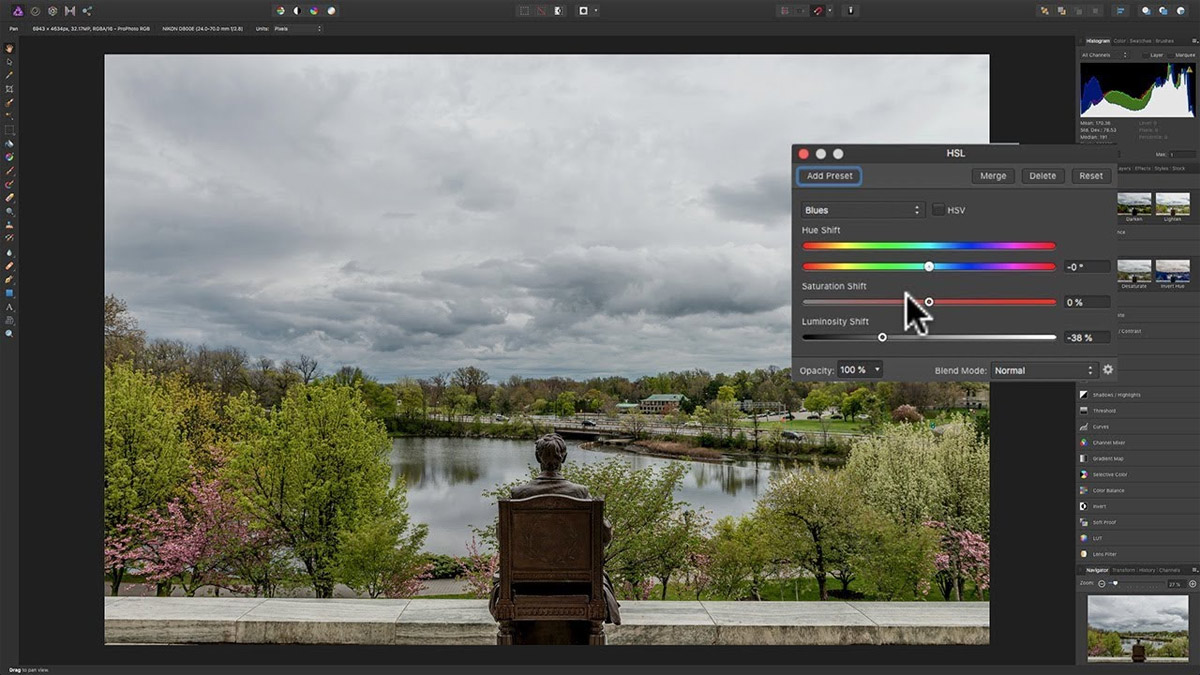Switch to the Histogram tab
Image resolution: width=1200 pixels, height=675 pixels.
(x=1097, y=41)
